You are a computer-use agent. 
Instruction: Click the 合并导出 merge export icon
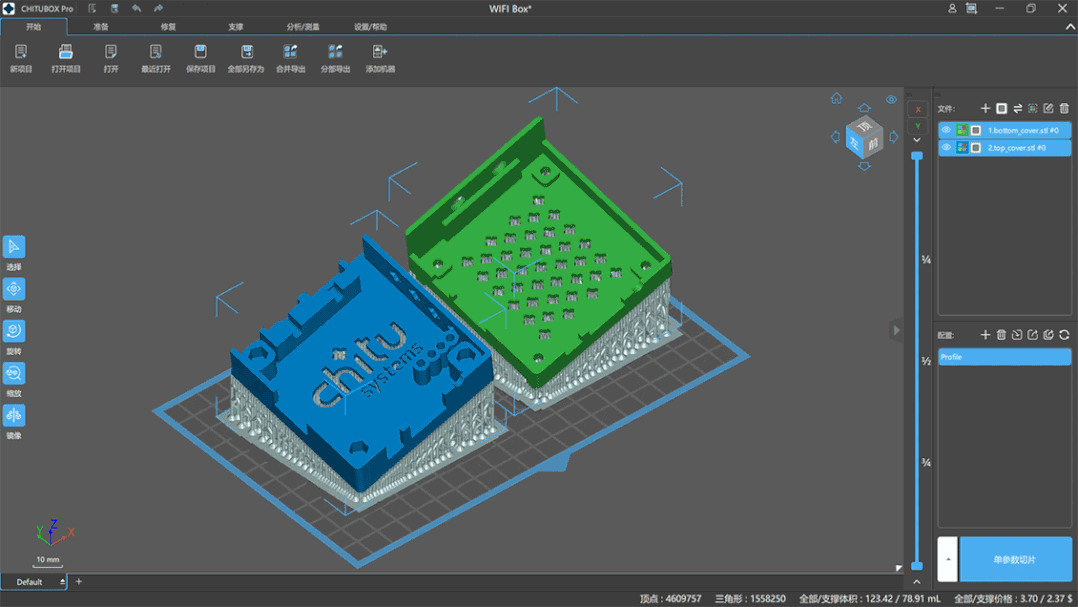pyautogui.click(x=291, y=52)
